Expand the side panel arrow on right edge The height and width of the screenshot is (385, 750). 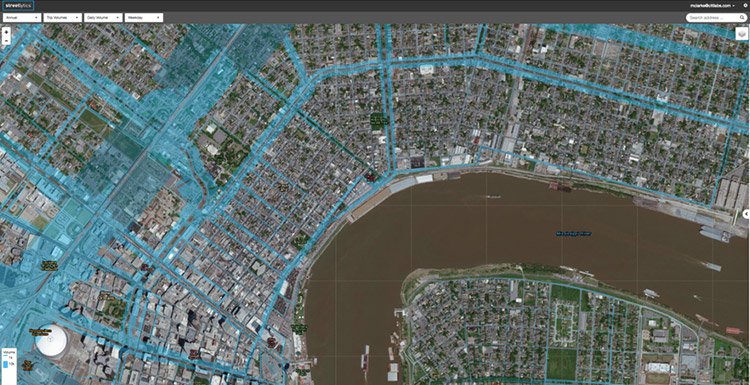747,213
